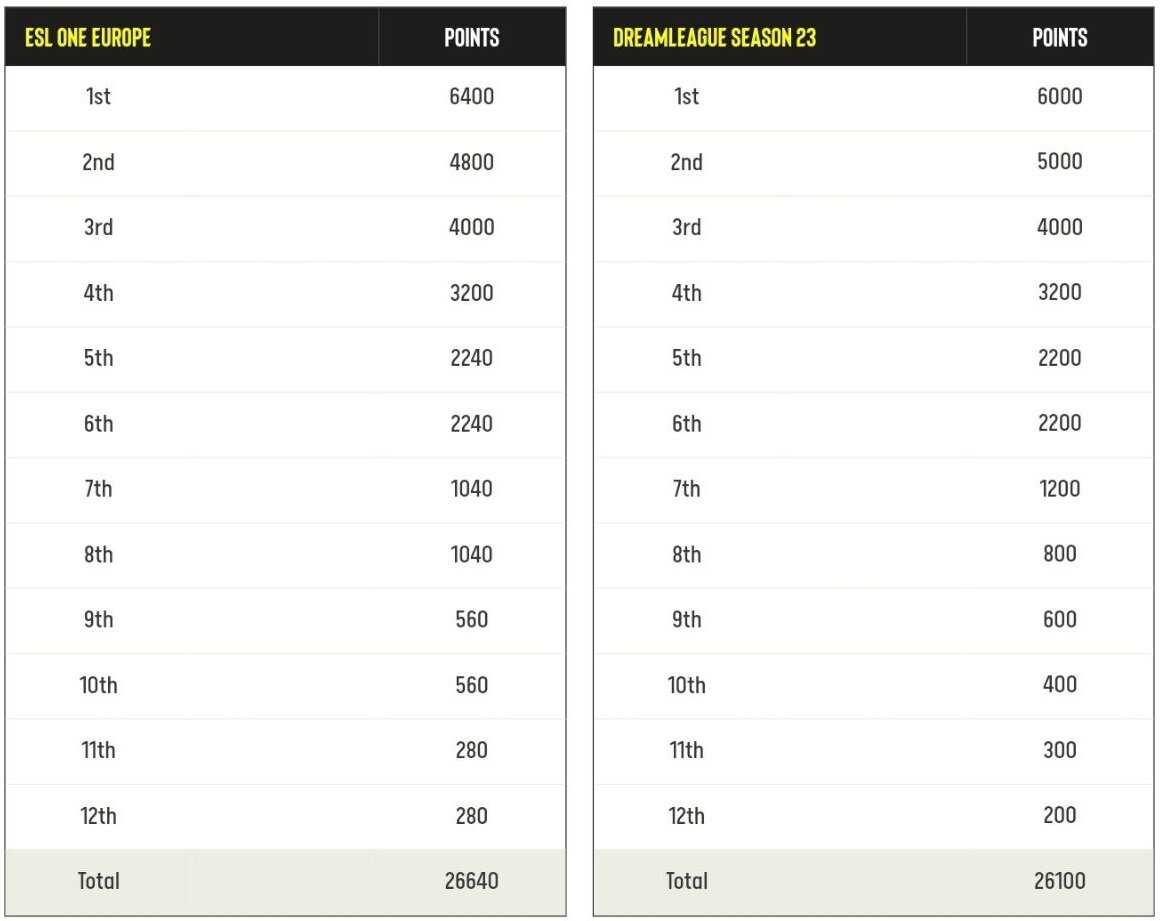Click the 6000 points value
Screen dimensions: 1163x921
point(1060,96)
